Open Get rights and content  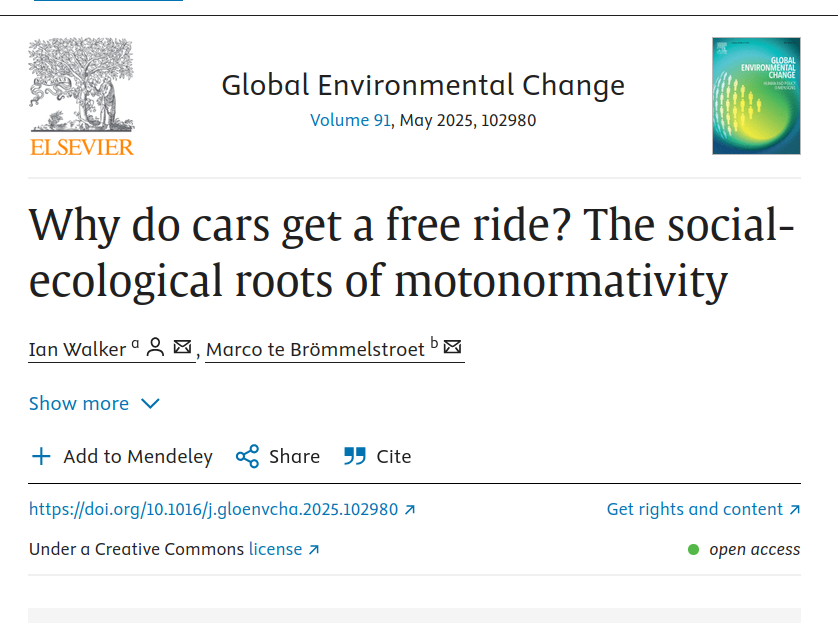click(x=695, y=509)
